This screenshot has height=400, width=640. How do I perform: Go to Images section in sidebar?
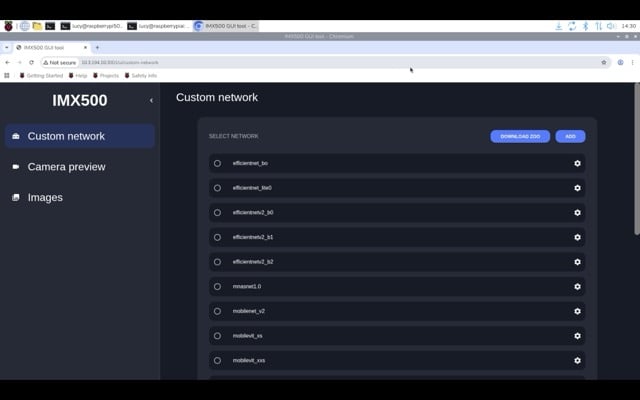pos(45,198)
